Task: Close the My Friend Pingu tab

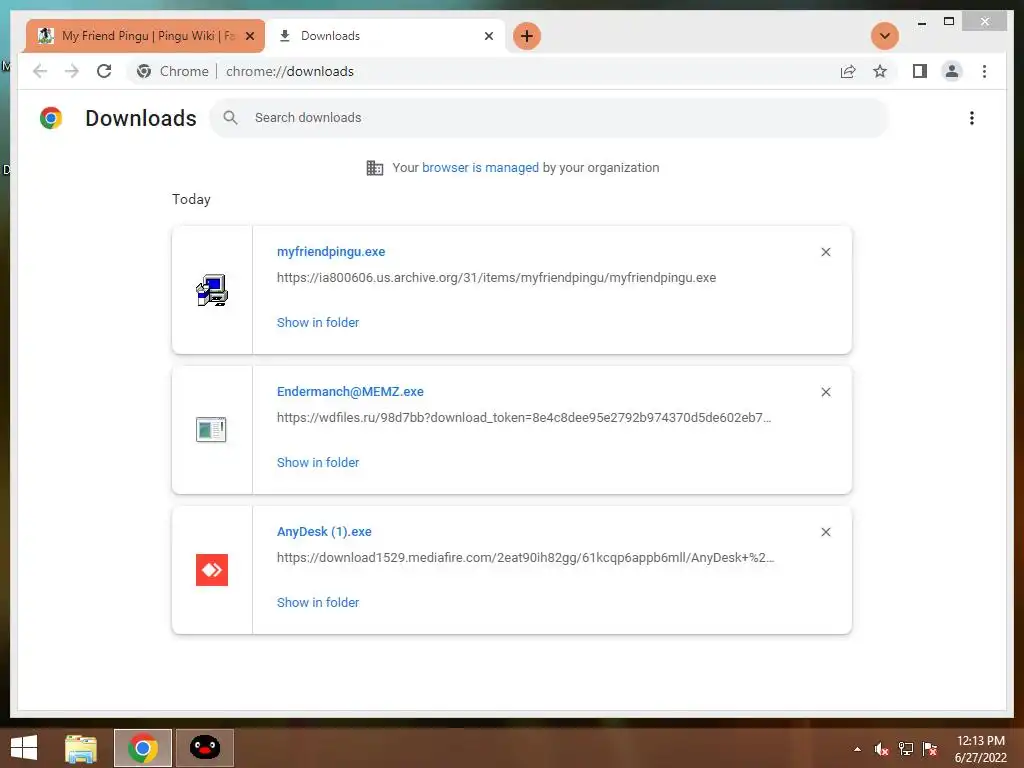Action: pos(249,37)
